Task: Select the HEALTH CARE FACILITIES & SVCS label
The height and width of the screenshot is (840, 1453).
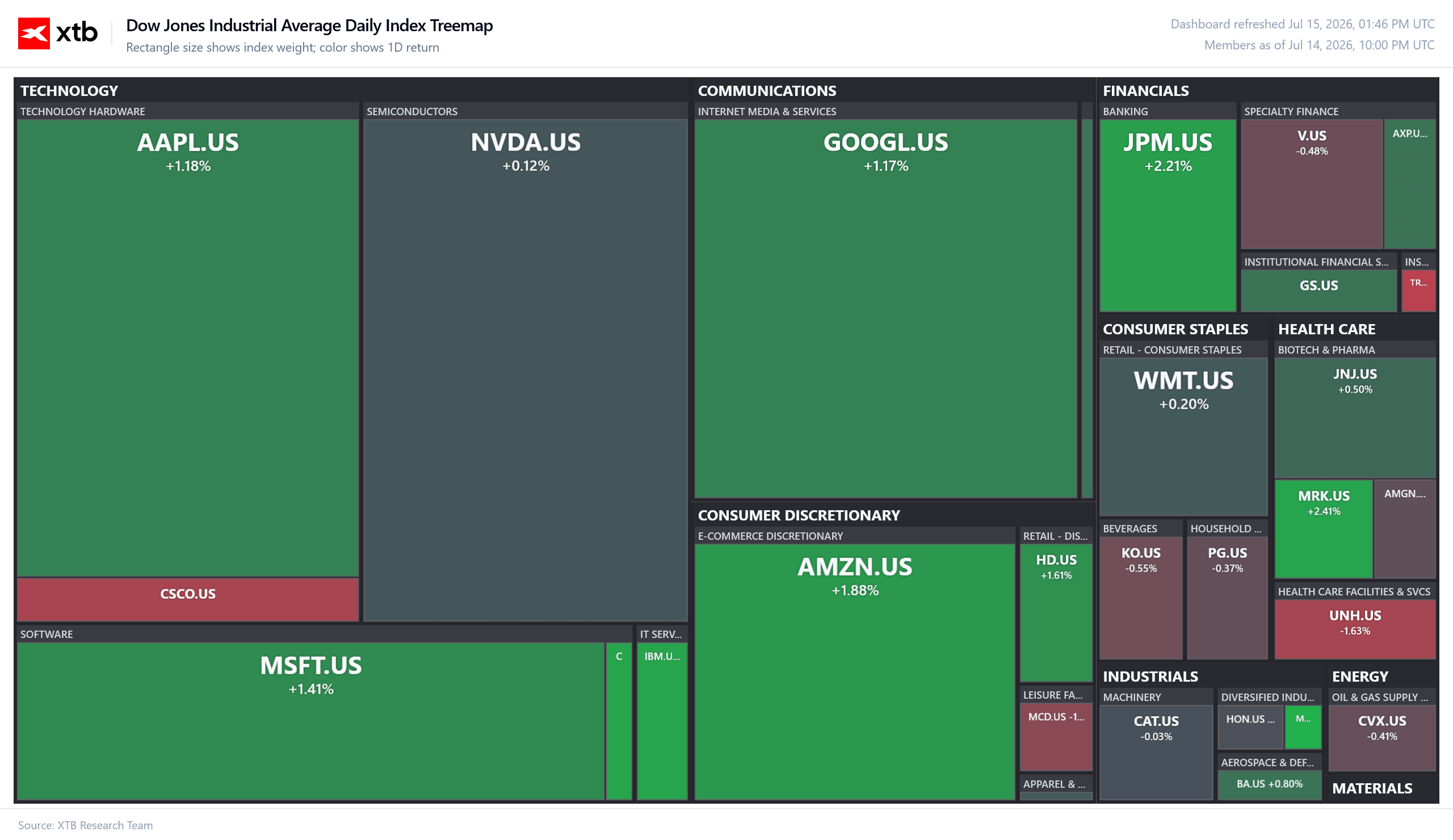Action: tap(1354, 591)
